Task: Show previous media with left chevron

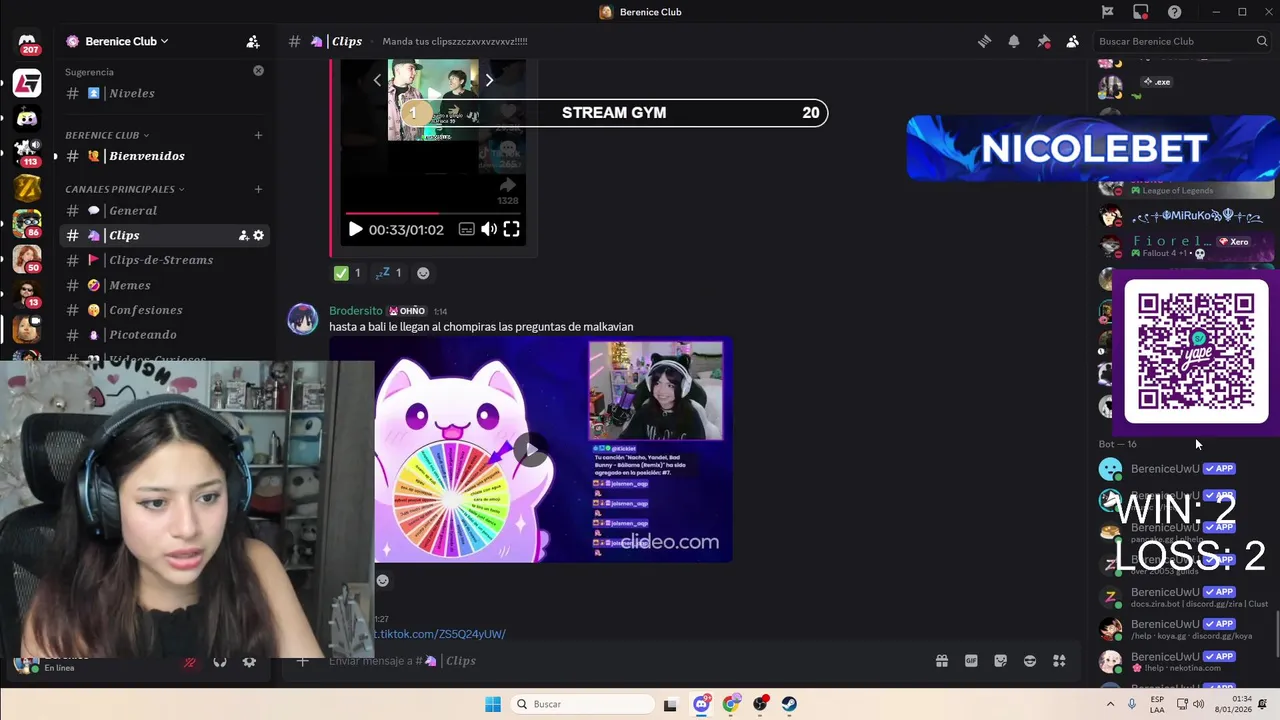Action: (377, 80)
